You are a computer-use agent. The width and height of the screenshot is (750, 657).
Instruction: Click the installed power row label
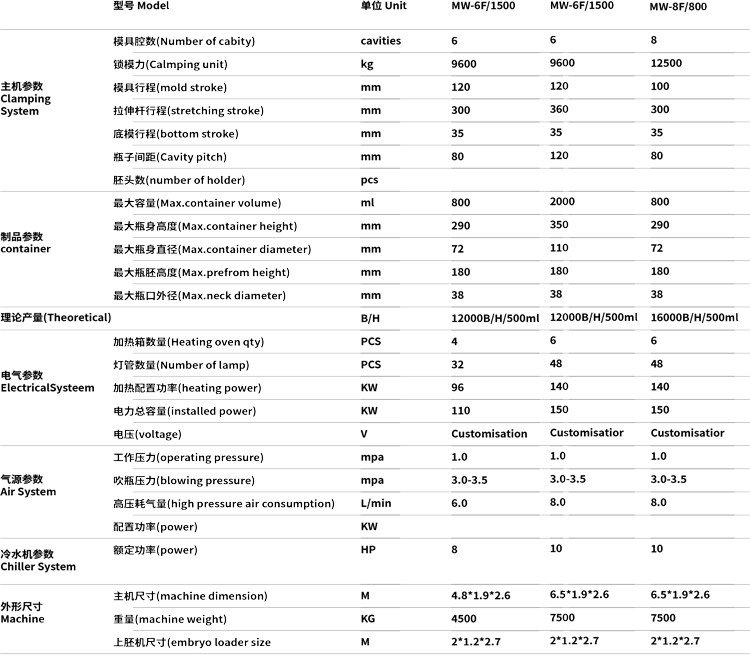click(184, 411)
